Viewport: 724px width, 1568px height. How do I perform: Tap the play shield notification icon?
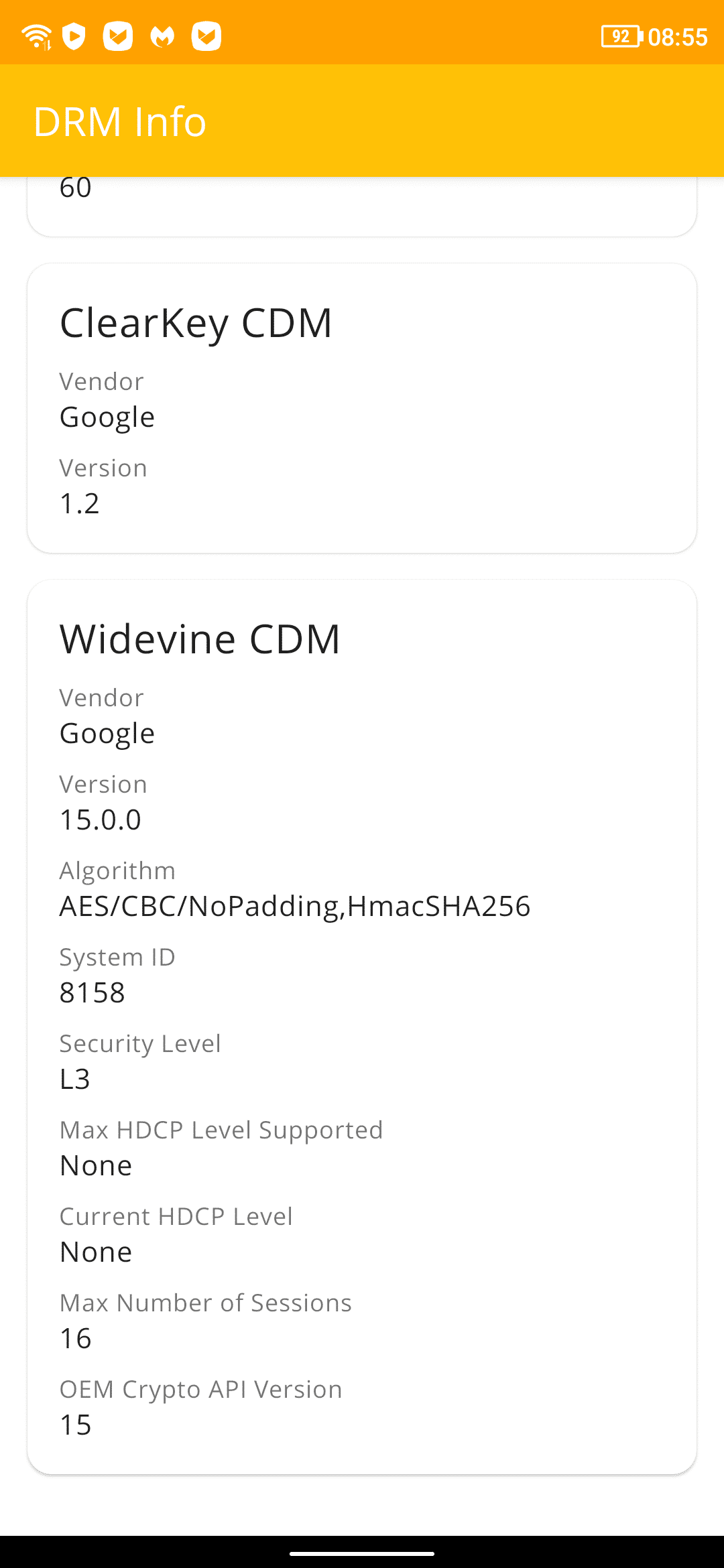[74, 36]
